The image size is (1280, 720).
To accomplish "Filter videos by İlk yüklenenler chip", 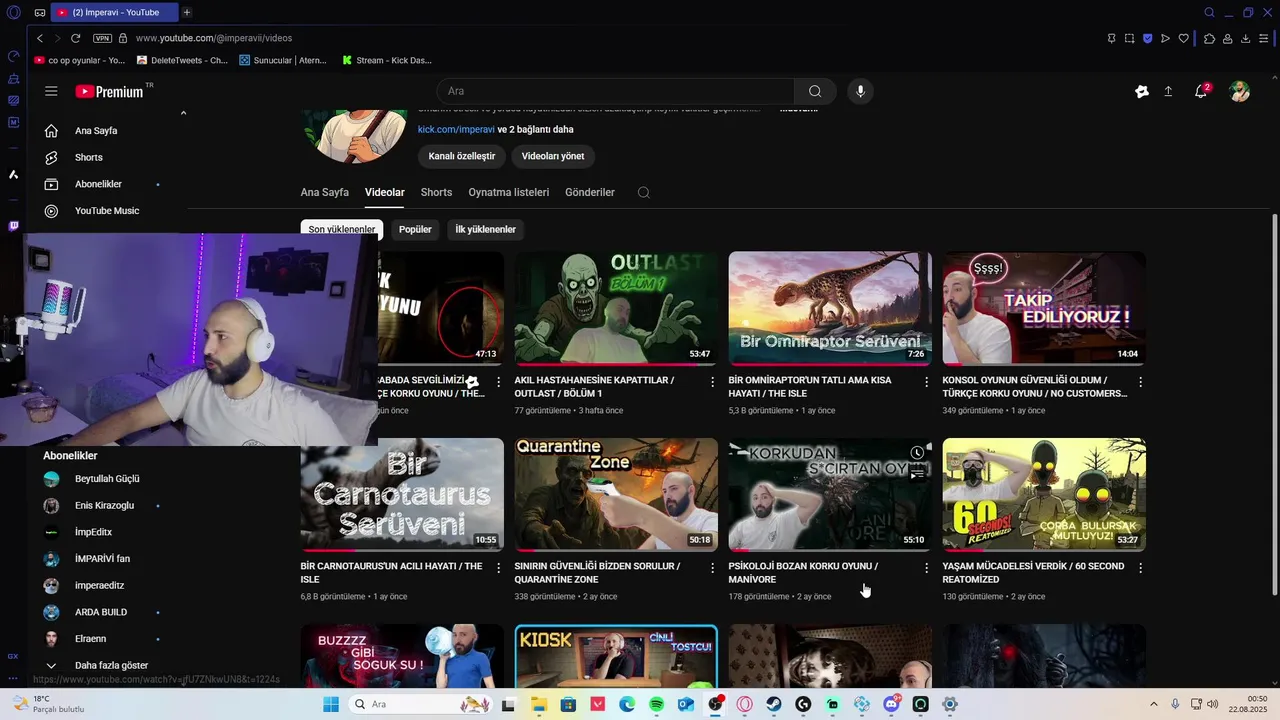I will [x=485, y=229].
